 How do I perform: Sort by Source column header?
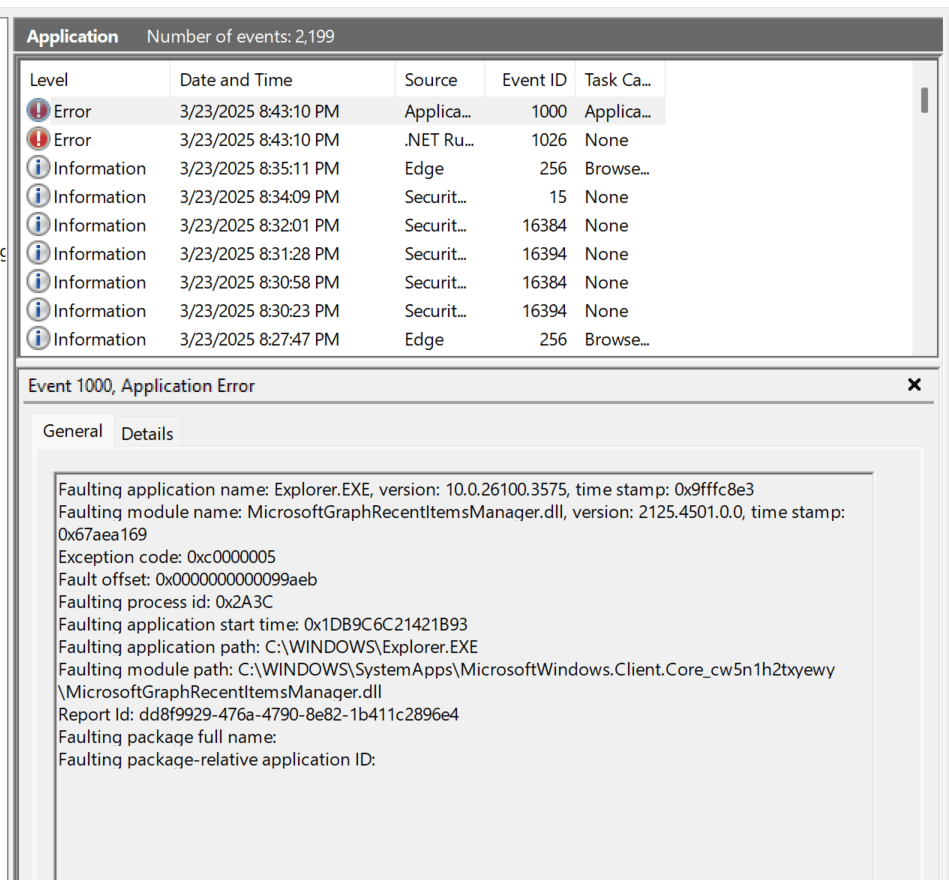(x=440, y=80)
